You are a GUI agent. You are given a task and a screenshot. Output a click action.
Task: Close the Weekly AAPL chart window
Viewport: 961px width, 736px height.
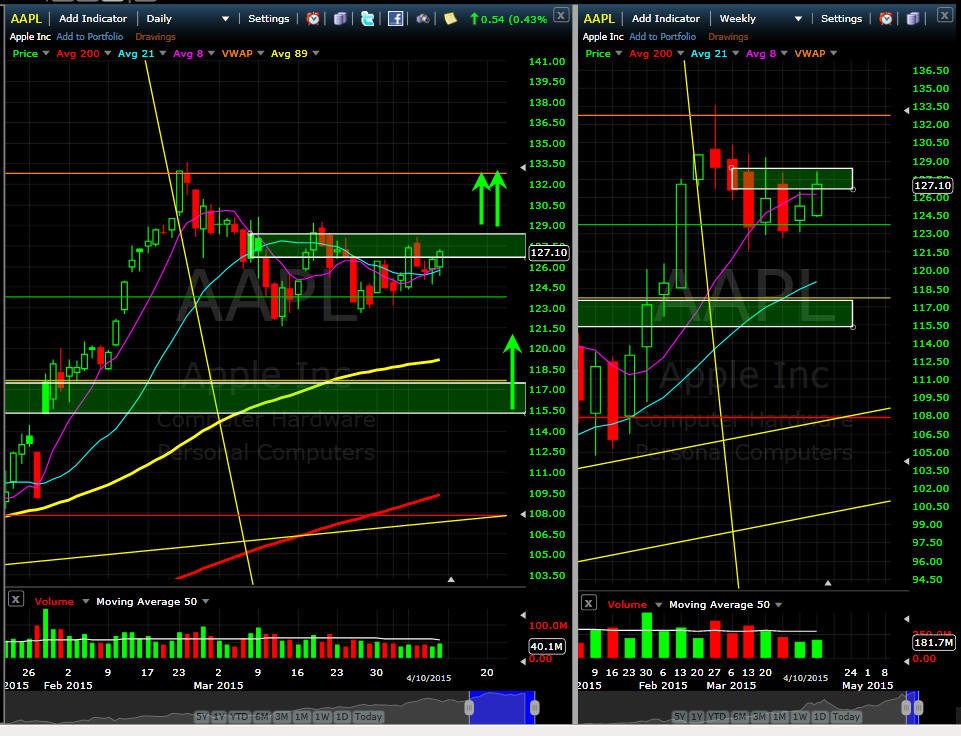tap(945, 15)
